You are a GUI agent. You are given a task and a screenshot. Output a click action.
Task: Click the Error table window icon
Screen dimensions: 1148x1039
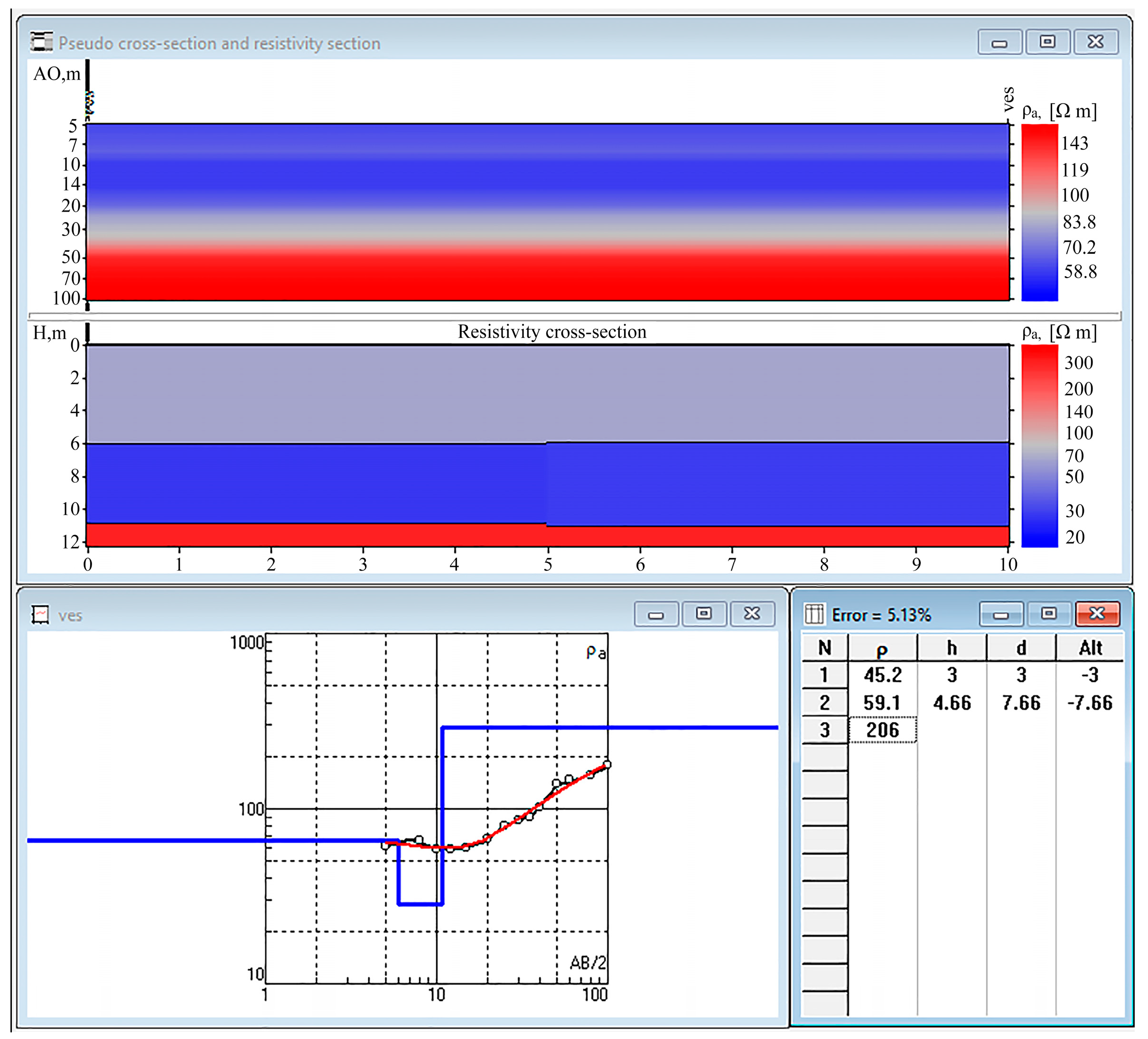[814, 614]
